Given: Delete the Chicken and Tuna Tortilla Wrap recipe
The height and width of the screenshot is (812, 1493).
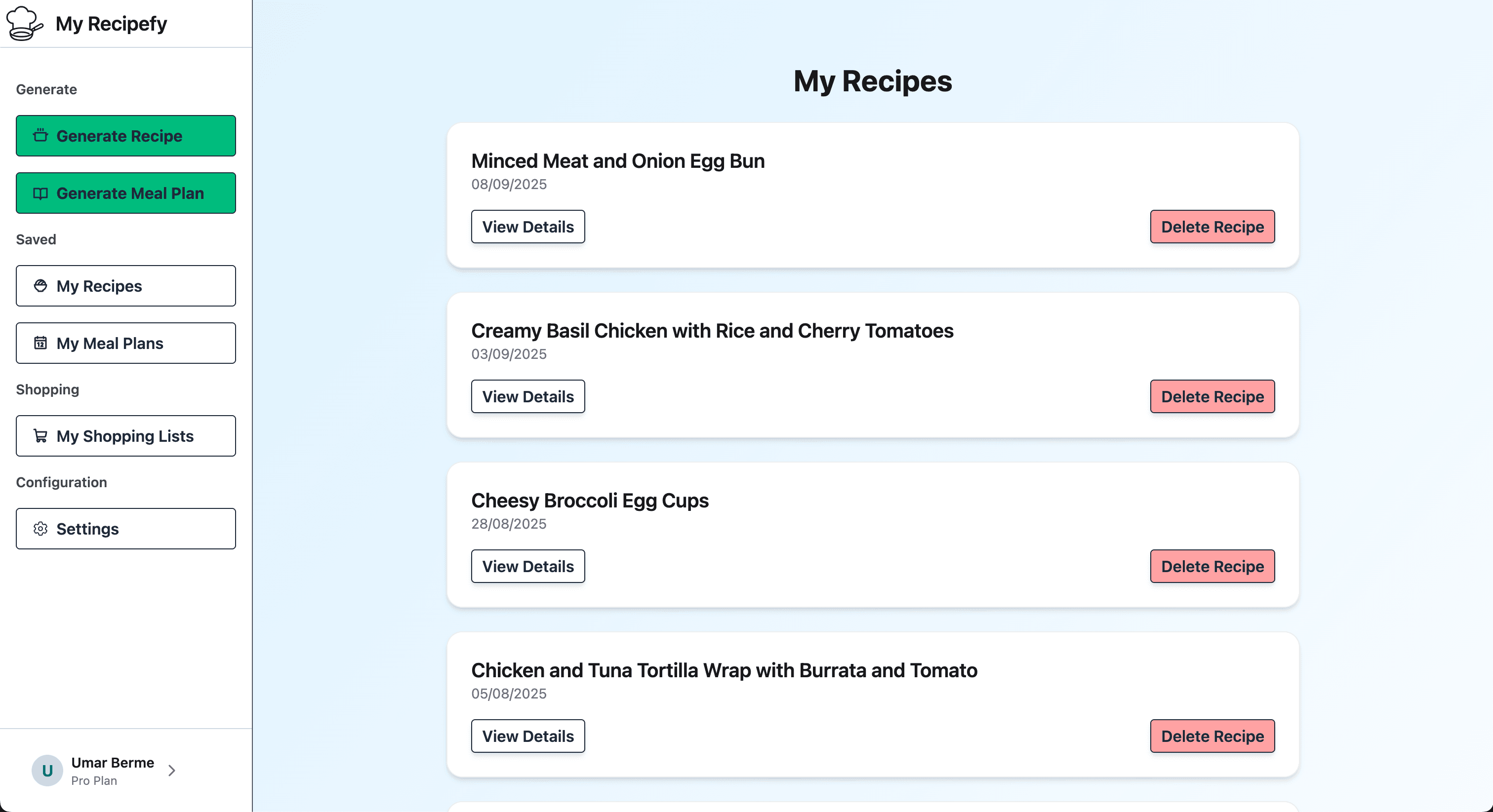Looking at the screenshot, I should (x=1212, y=735).
